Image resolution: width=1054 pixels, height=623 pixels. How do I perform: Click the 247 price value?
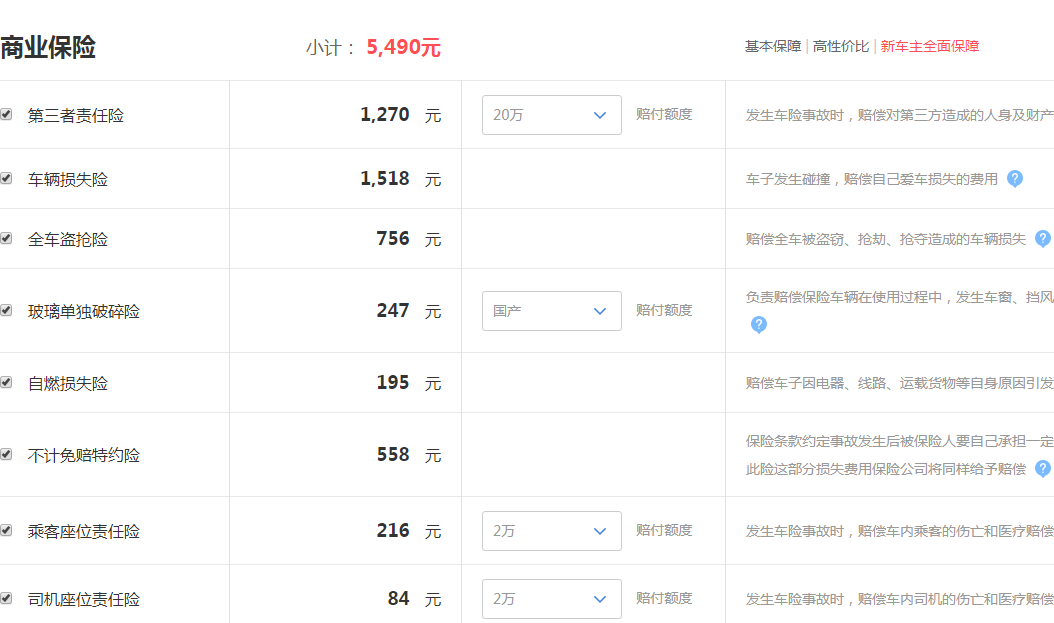[393, 310]
